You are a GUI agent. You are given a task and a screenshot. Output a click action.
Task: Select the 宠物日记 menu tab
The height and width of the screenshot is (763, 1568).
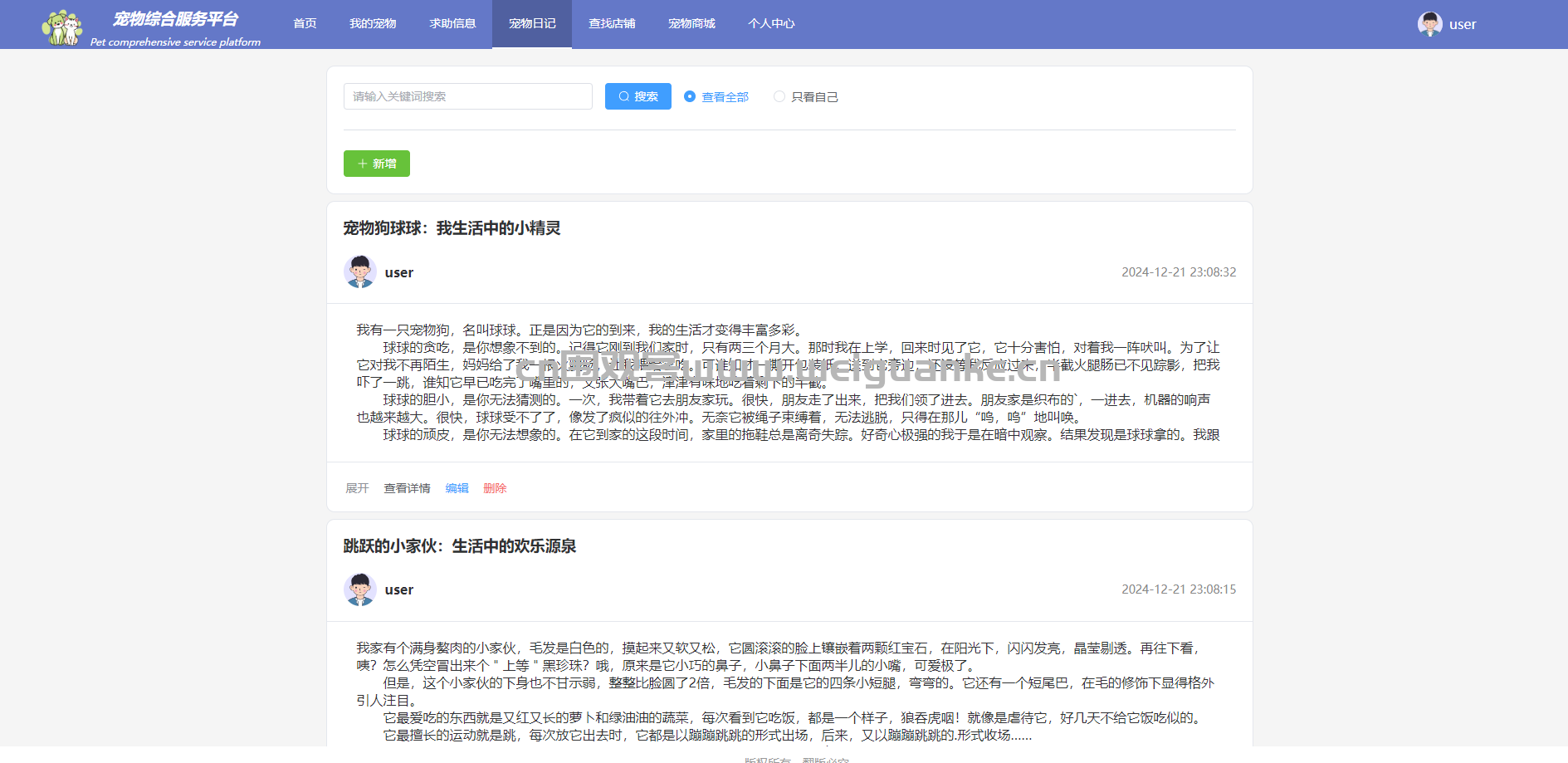[x=532, y=24]
